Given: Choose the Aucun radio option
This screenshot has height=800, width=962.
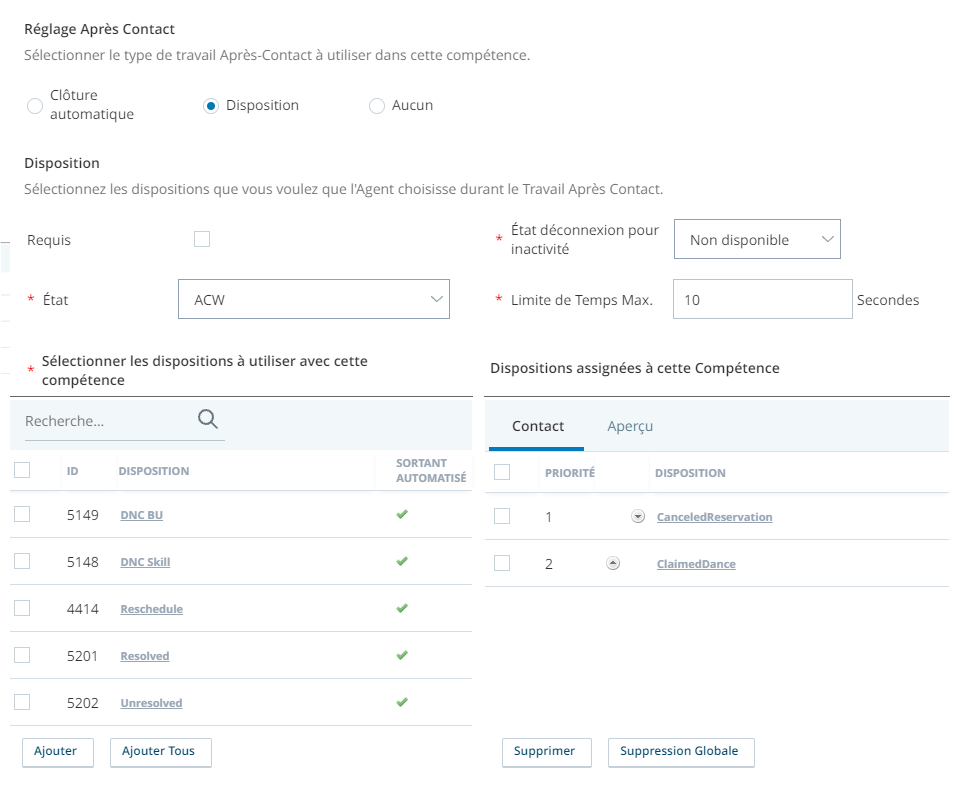Looking at the screenshot, I should point(377,106).
